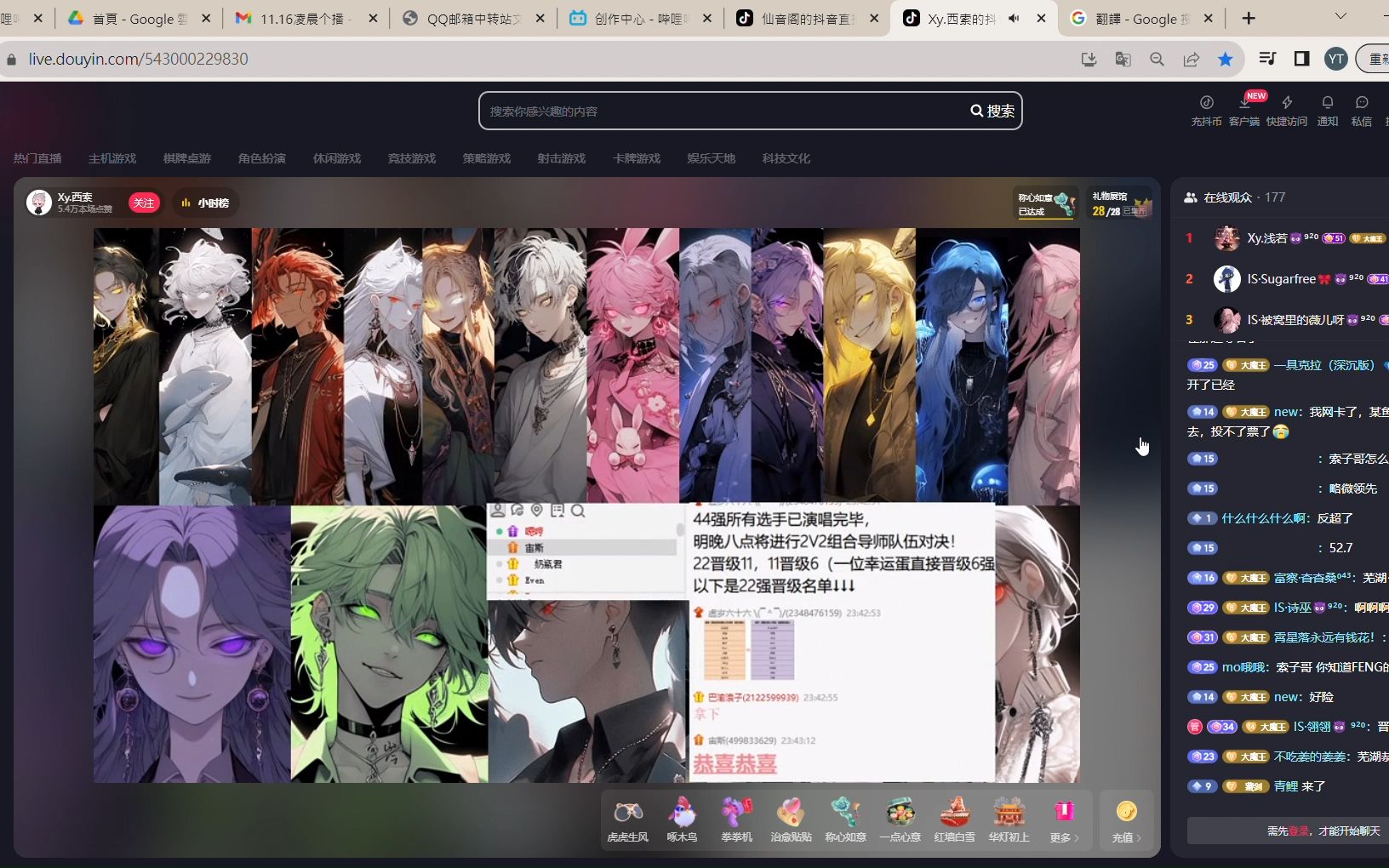Go to 角色扮演 category
Image resolution: width=1389 pixels, height=868 pixels.
coord(262,158)
